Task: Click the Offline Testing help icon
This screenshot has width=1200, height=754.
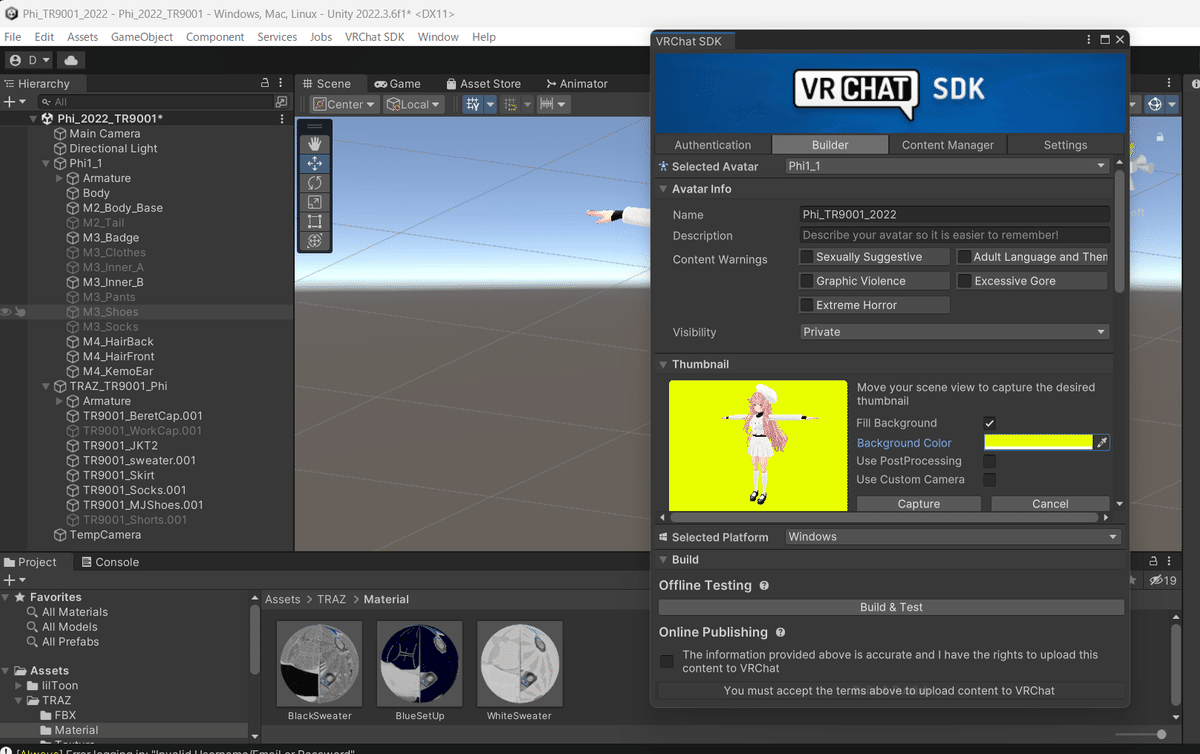Action: (764, 585)
